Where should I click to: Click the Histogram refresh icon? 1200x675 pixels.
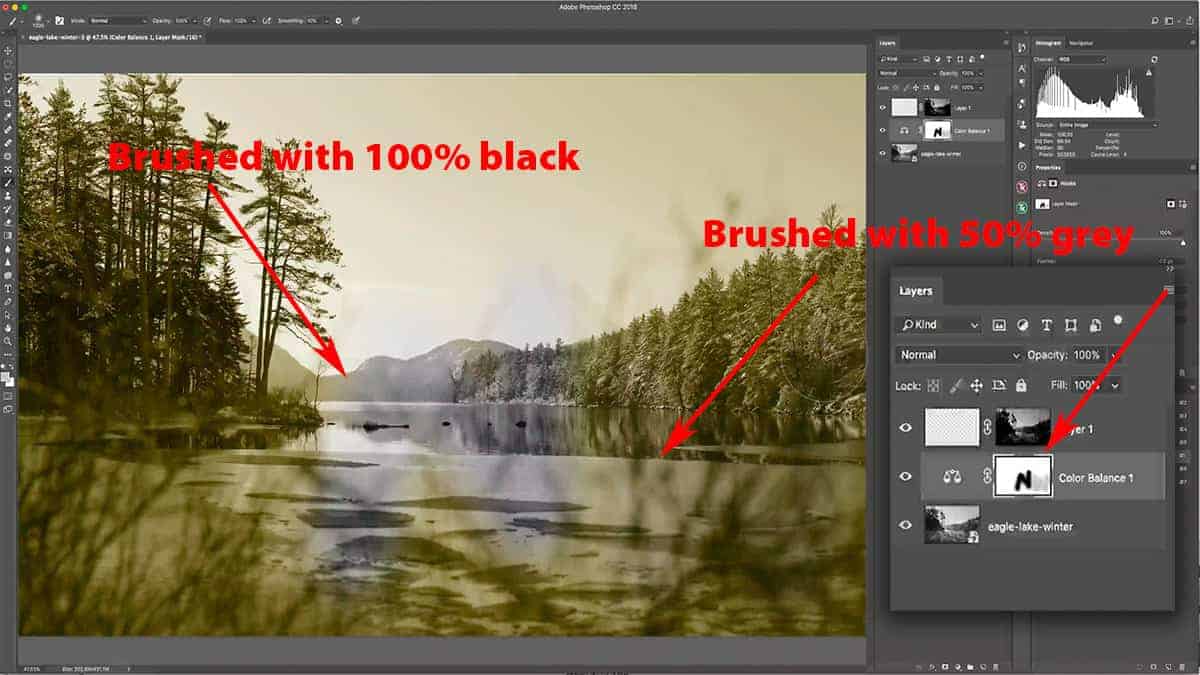click(x=1154, y=60)
